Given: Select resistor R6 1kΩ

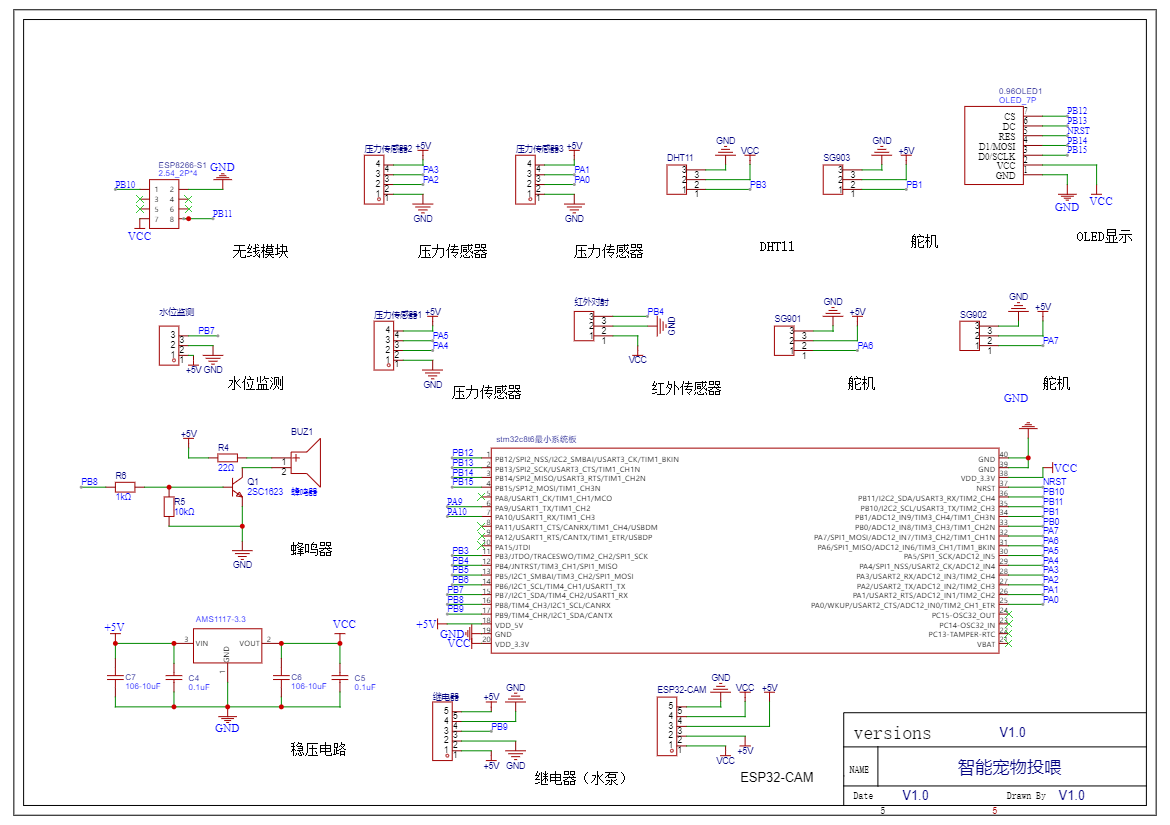Looking at the screenshot, I should (125, 487).
